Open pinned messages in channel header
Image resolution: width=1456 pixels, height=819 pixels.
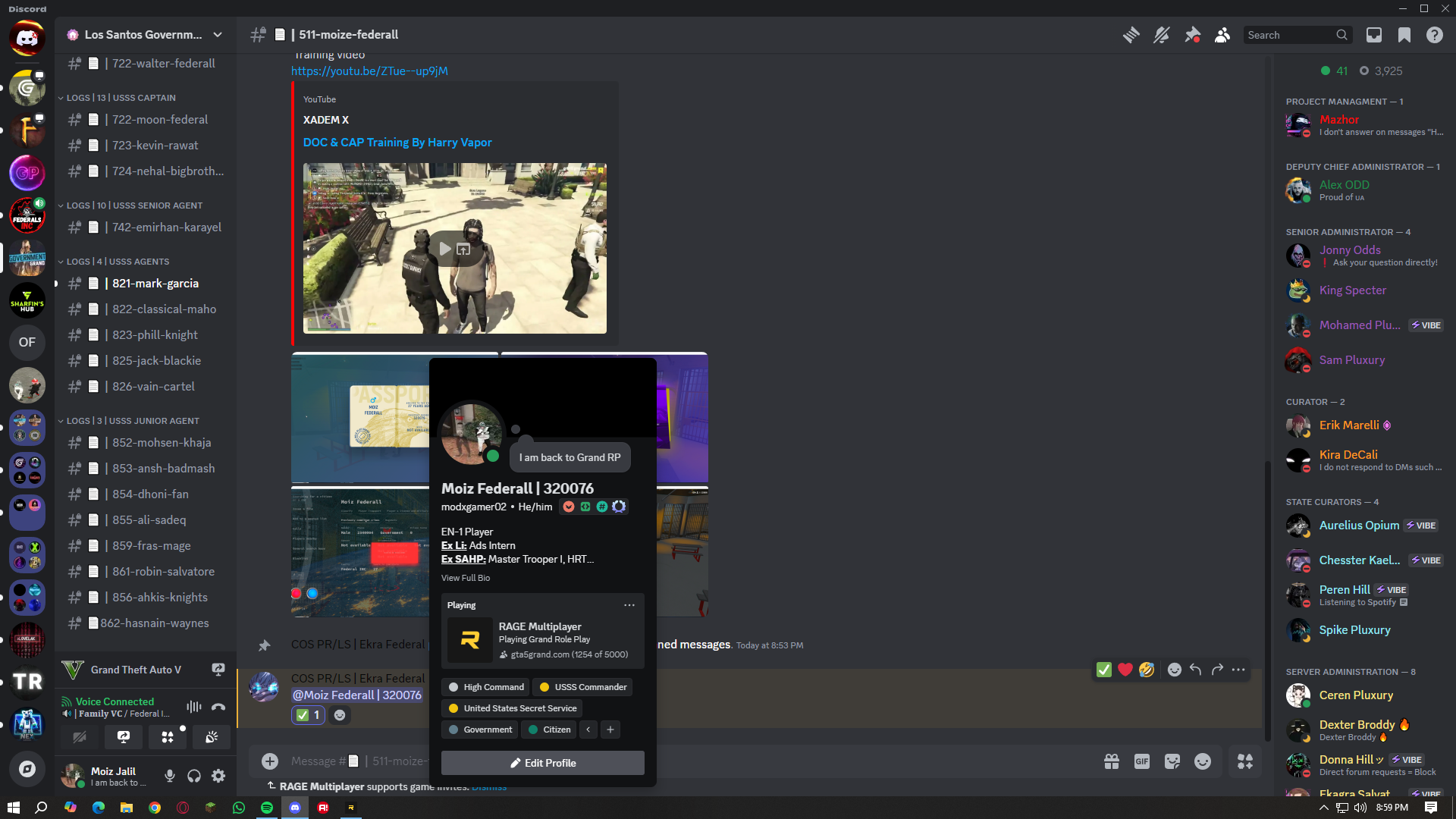pos(1192,35)
